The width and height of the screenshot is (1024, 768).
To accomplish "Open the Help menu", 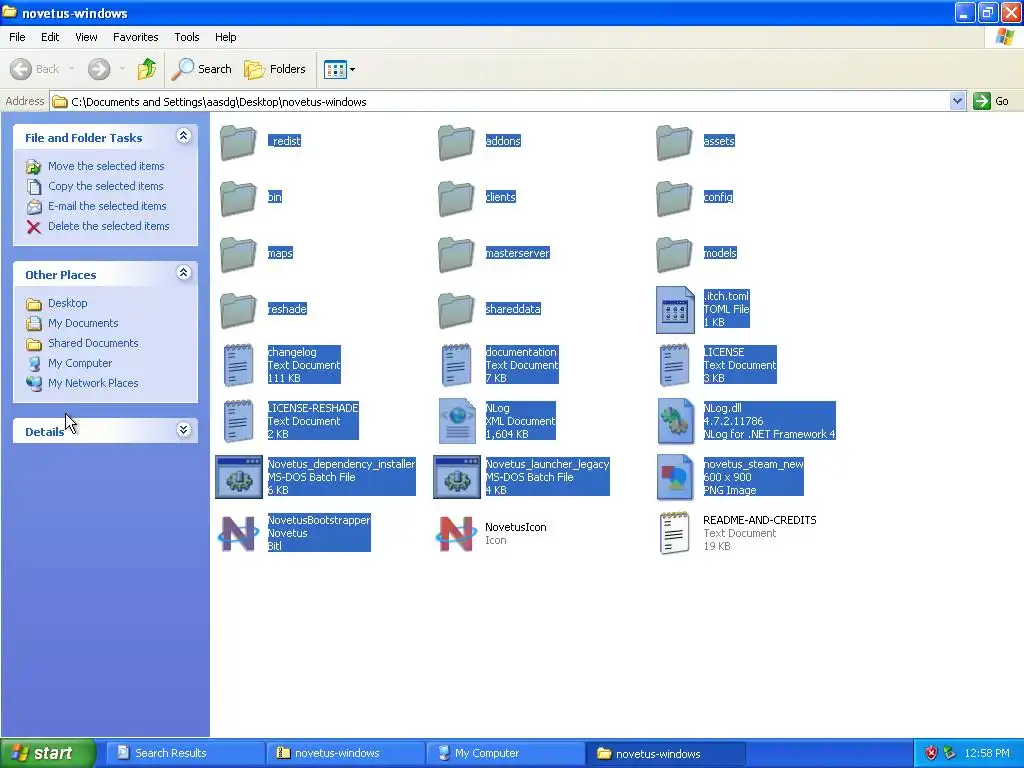I will point(225,37).
